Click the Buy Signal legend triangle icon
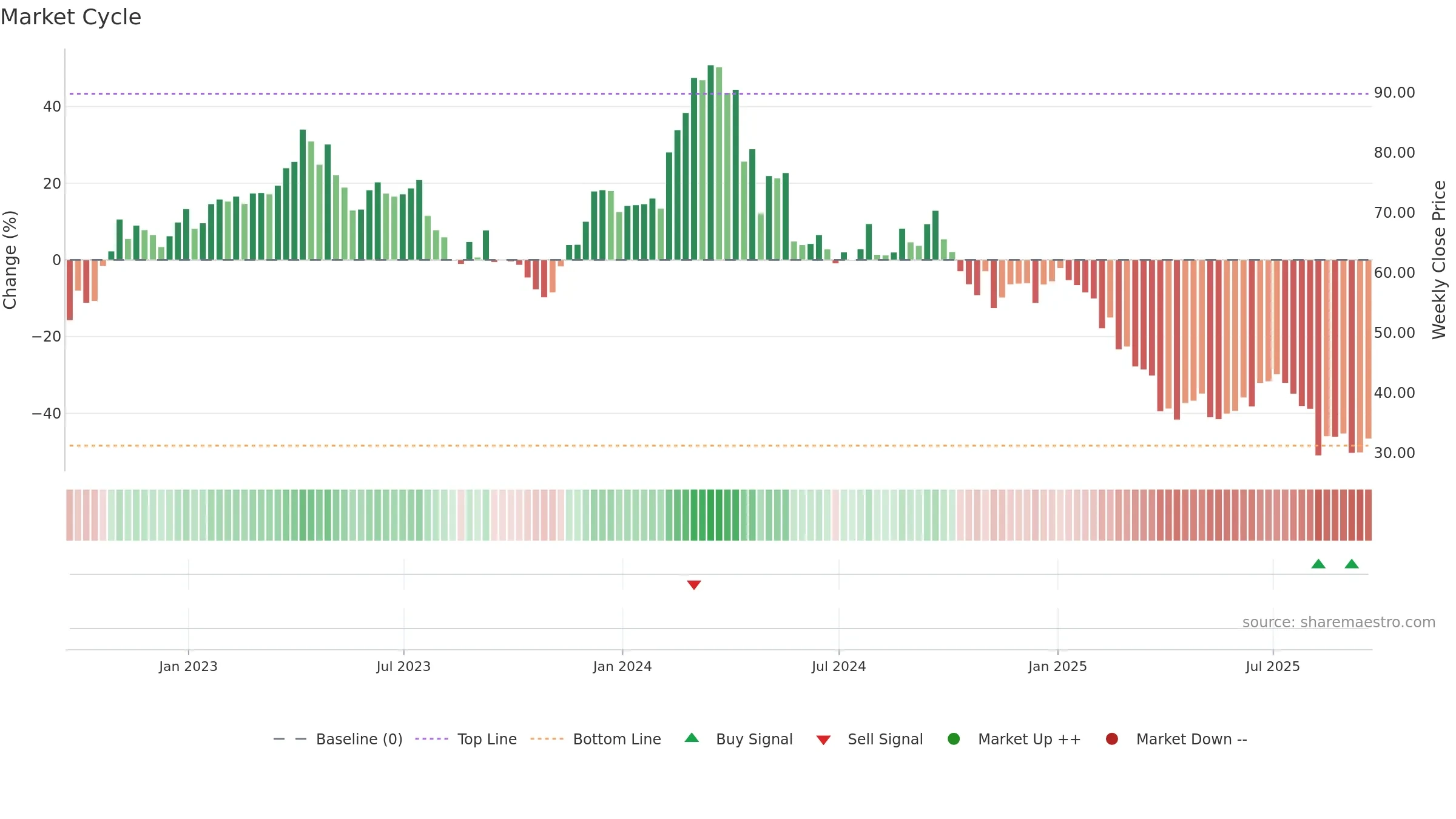This screenshot has width=1456, height=819. (692, 738)
